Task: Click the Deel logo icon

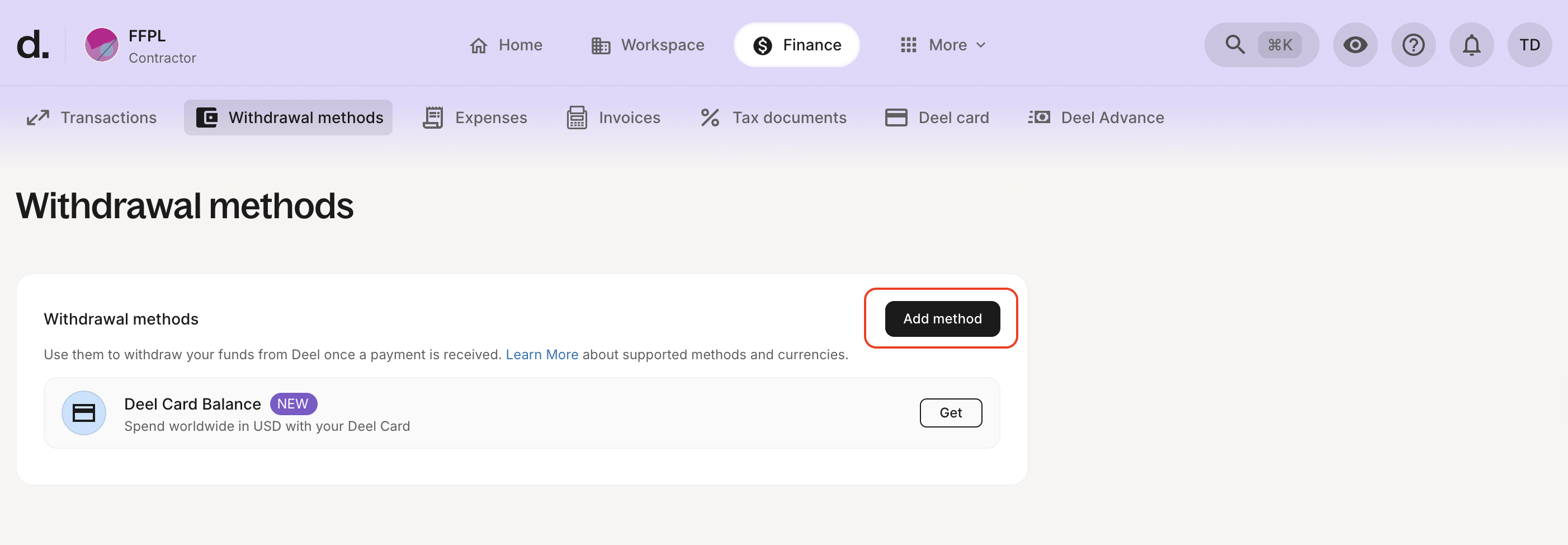Action: pyautogui.click(x=32, y=45)
